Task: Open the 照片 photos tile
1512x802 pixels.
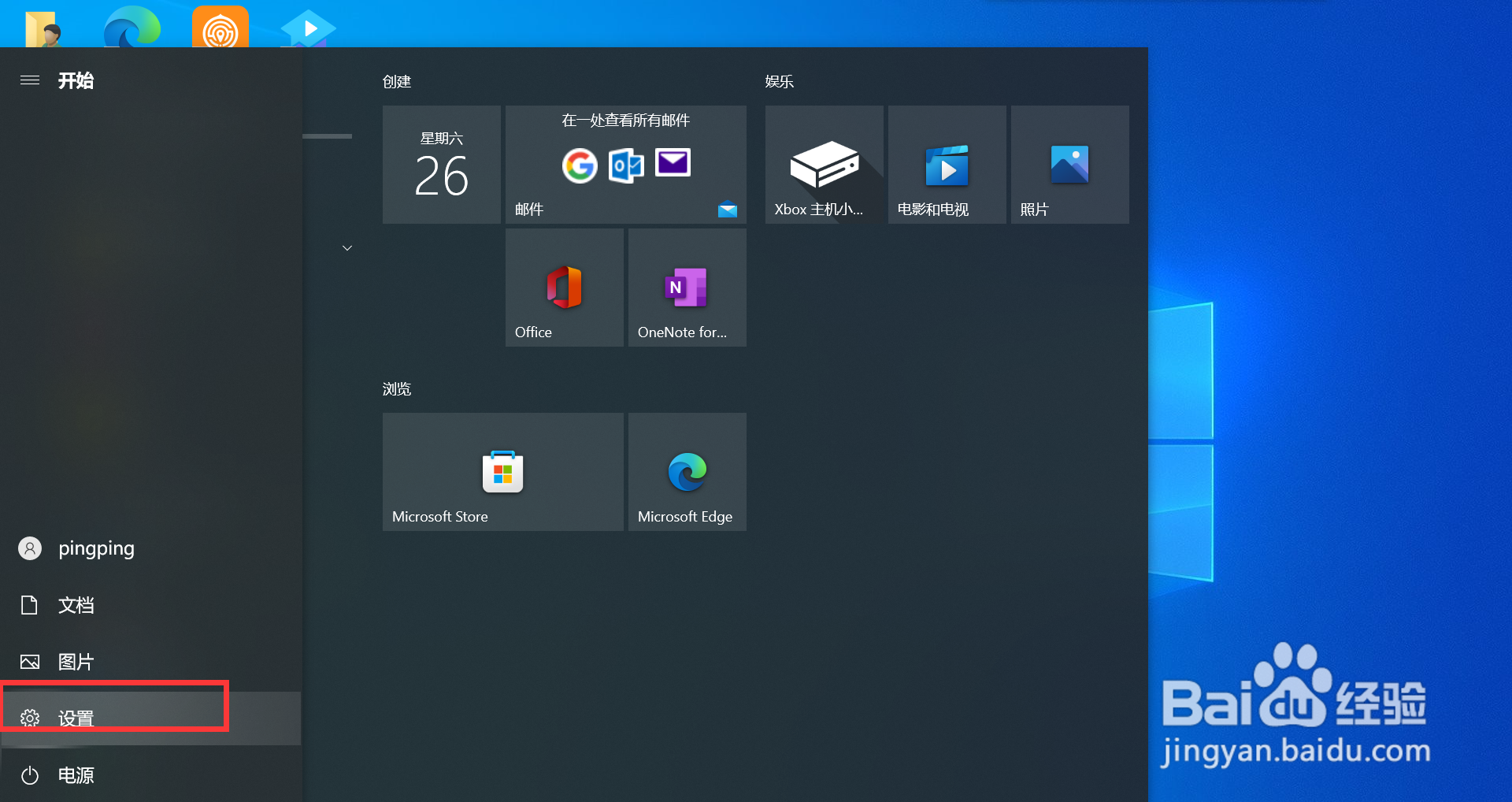Action: (1070, 165)
